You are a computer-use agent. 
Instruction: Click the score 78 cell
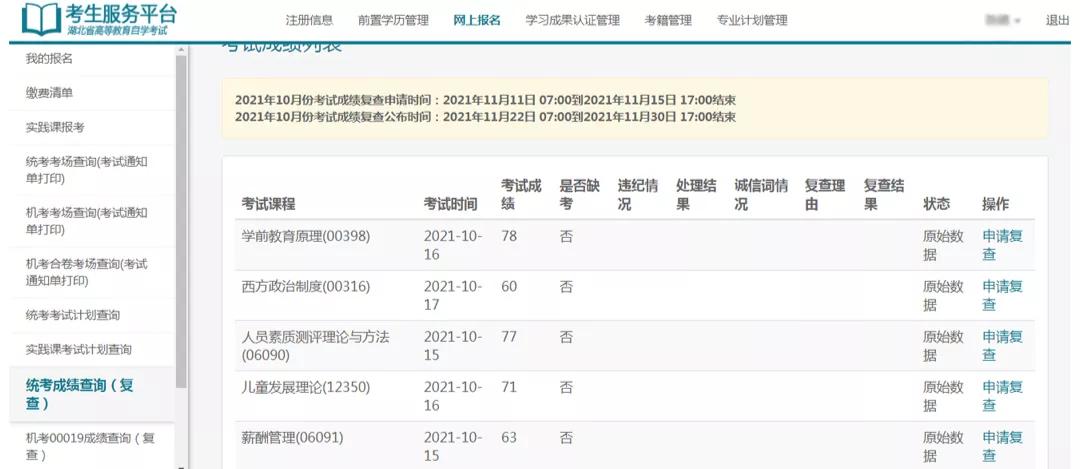(509, 236)
